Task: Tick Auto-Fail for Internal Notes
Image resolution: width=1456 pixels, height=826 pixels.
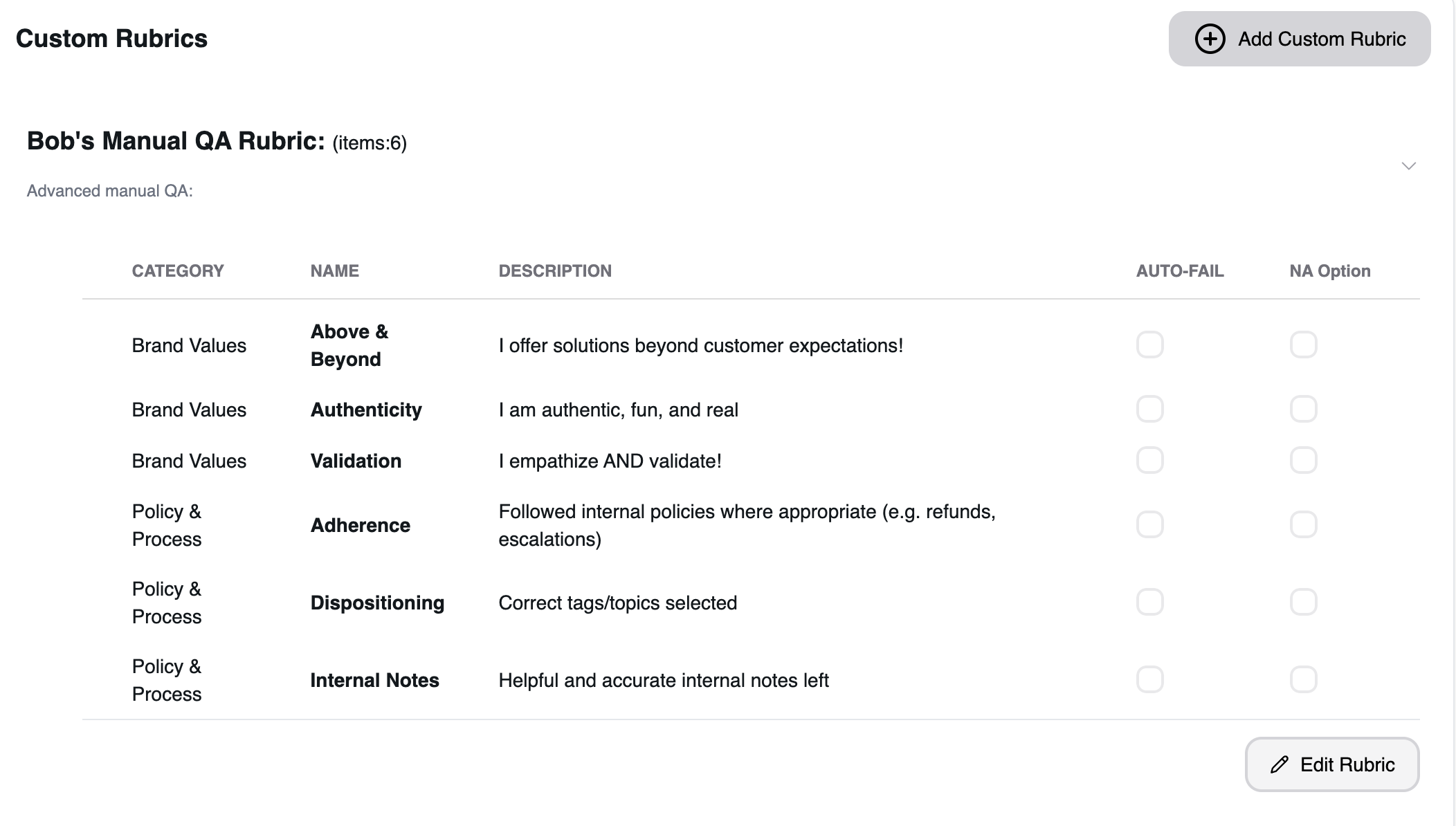Action: [1149, 679]
